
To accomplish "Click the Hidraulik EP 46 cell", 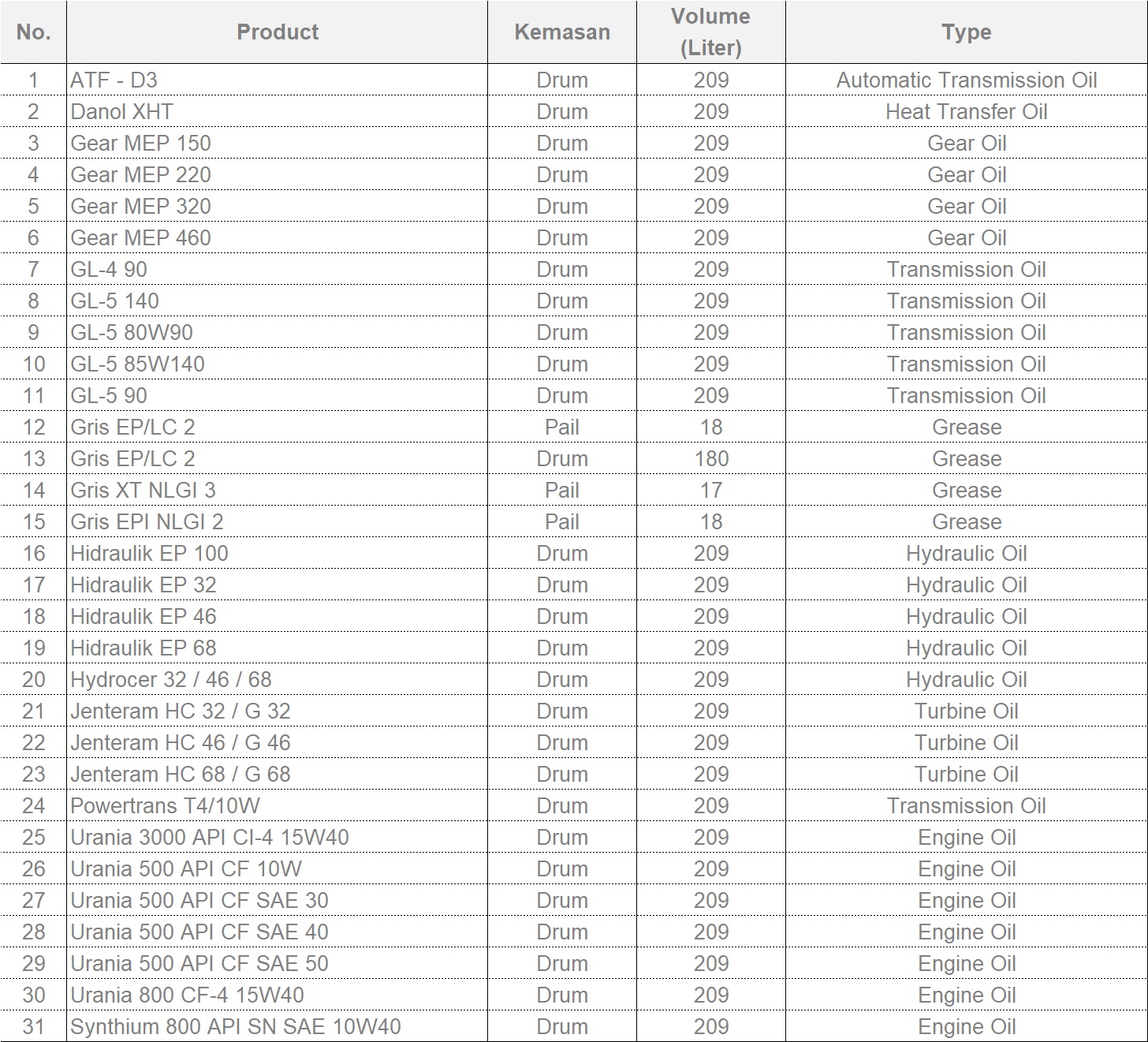I will 143,617.
